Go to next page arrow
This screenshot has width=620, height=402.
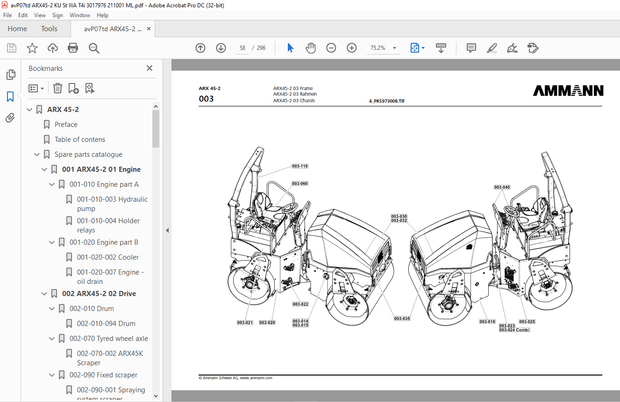pos(221,48)
